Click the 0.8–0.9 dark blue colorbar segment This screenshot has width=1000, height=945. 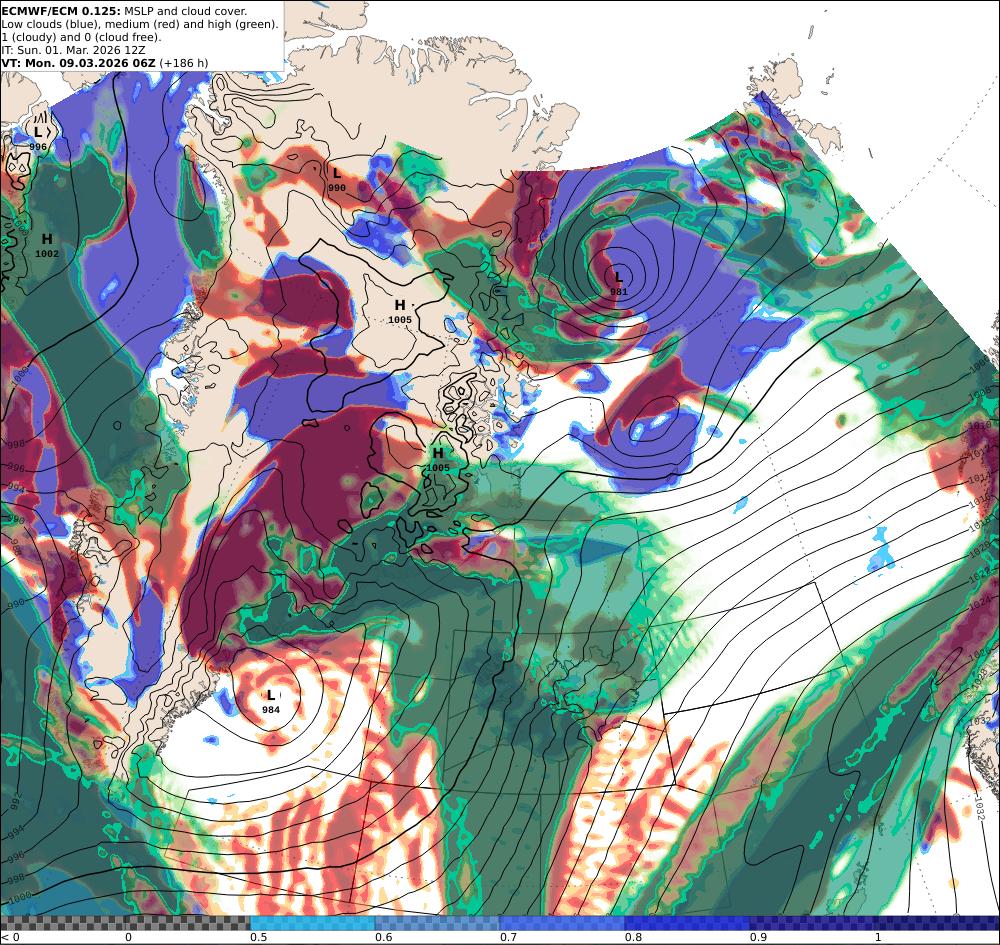(x=688, y=923)
